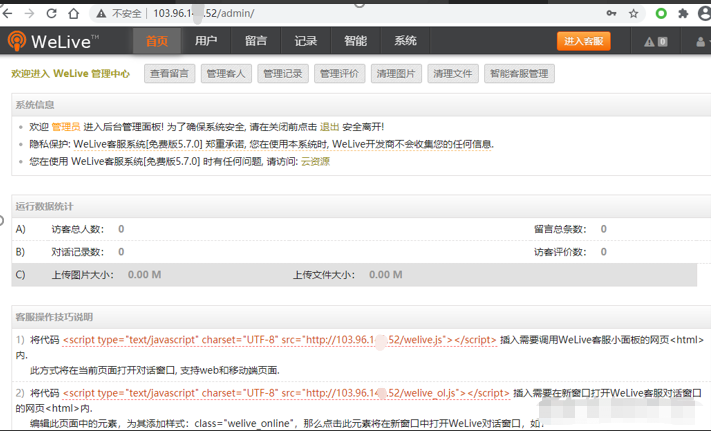Click the 退出 logout link
Image resolution: width=711 pixels, height=431 pixels.
(x=330, y=127)
